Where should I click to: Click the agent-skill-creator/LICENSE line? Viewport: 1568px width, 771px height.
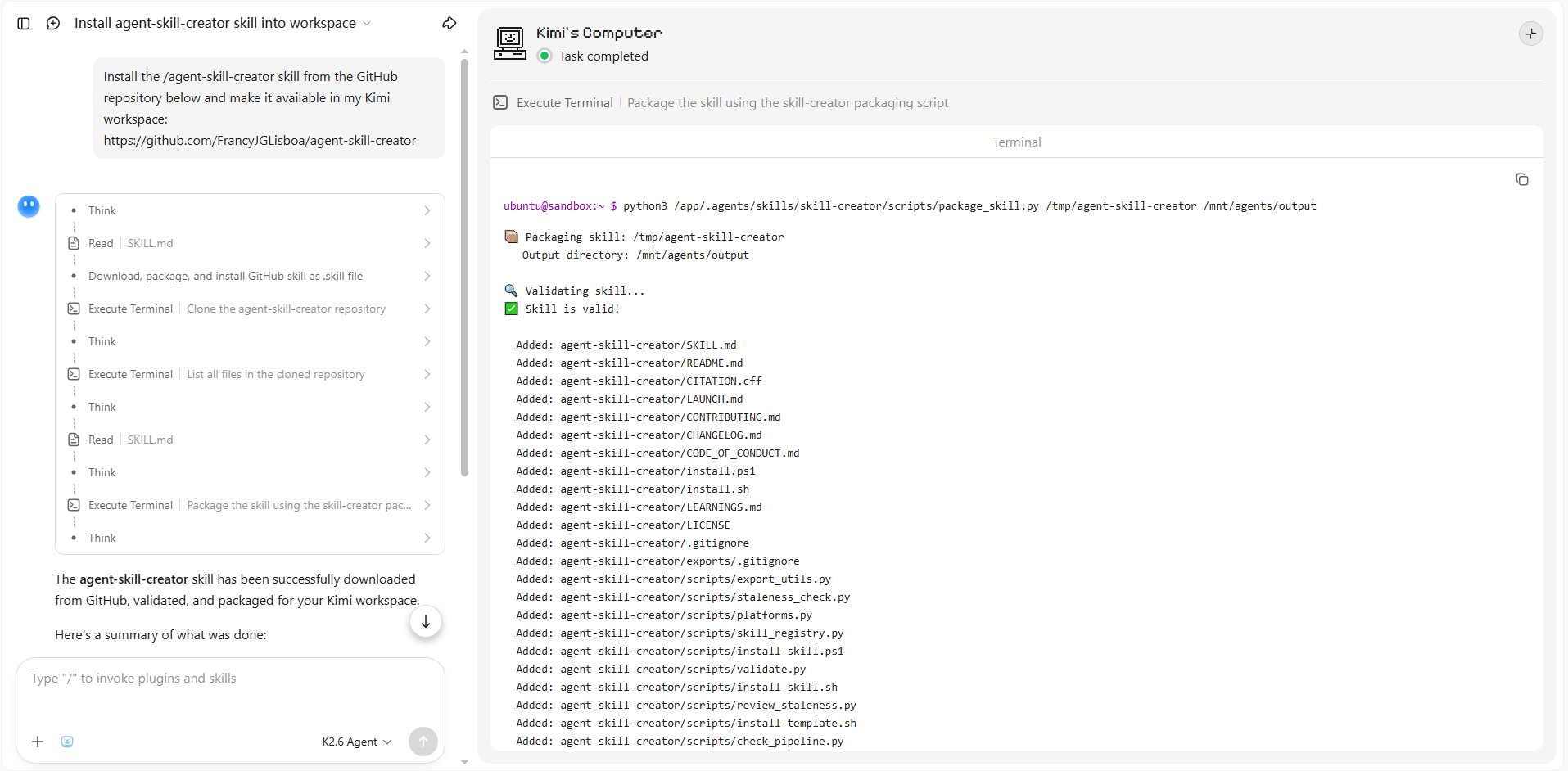pos(623,525)
